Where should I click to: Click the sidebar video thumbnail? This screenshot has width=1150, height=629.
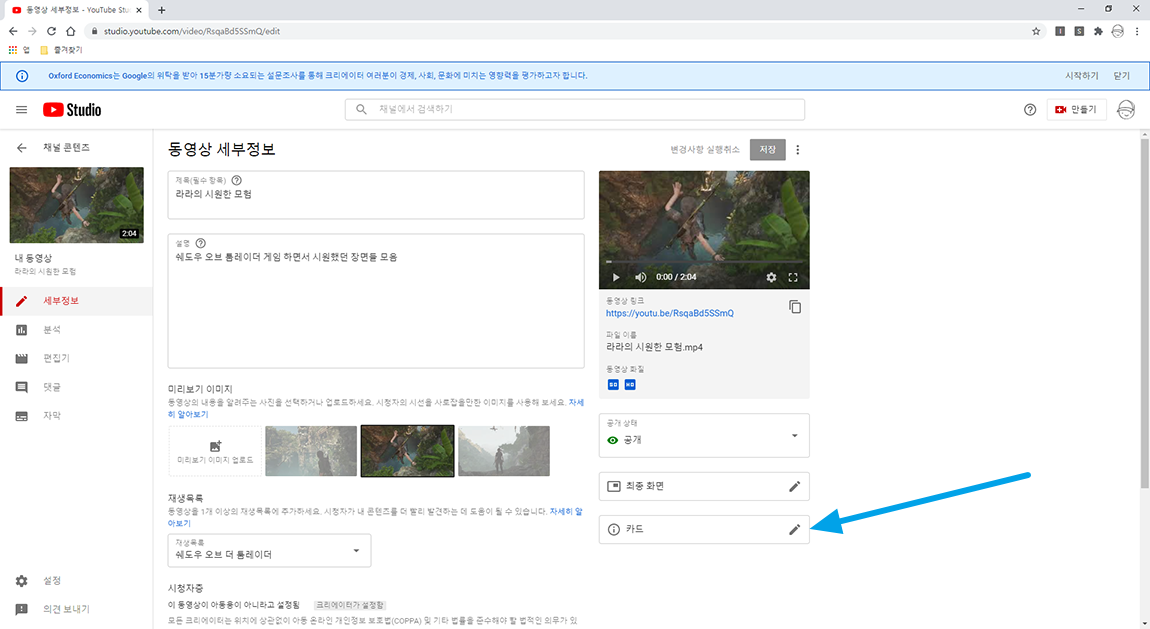[76, 205]
